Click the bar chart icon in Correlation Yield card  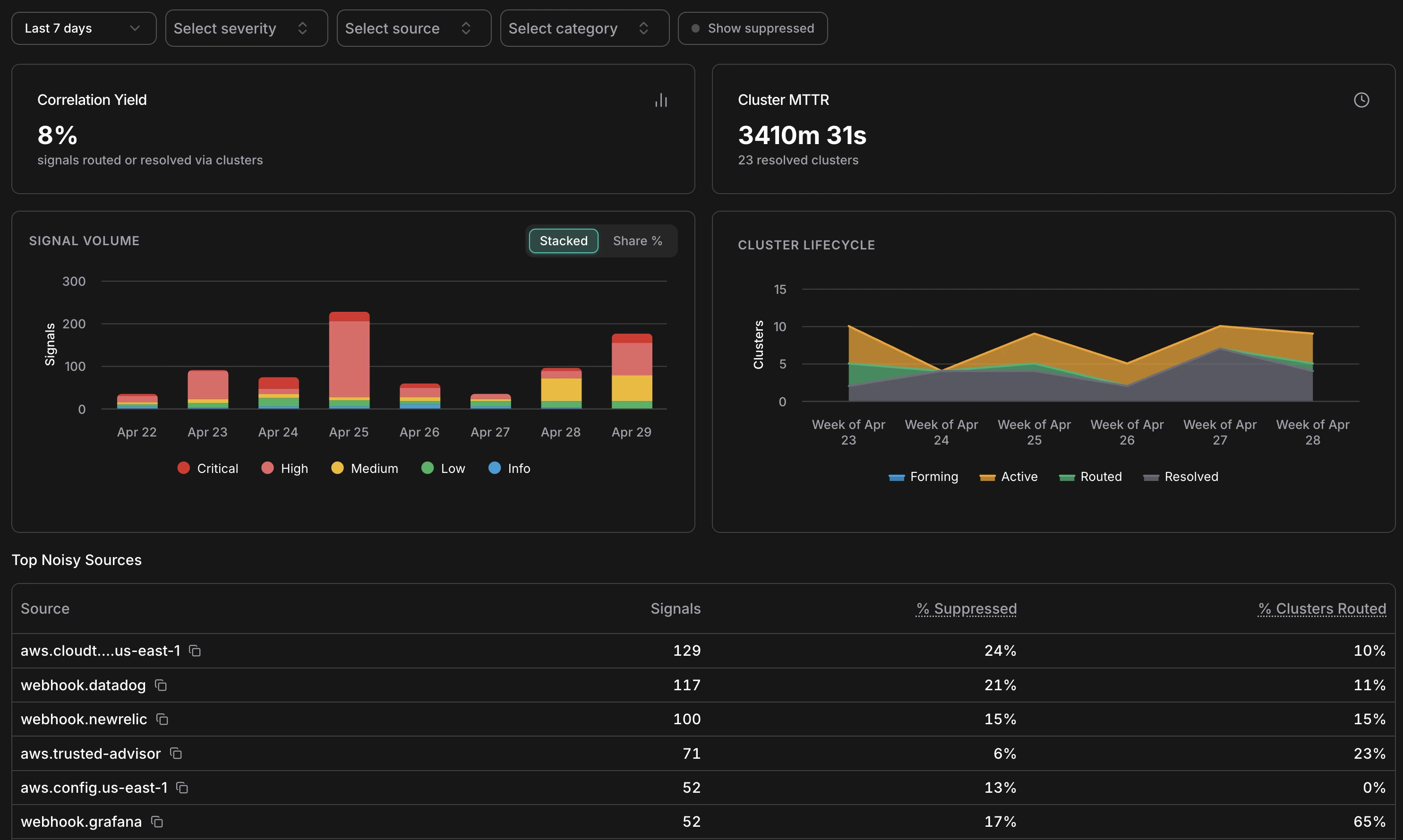pyautogui.click(x=661, y=100)
